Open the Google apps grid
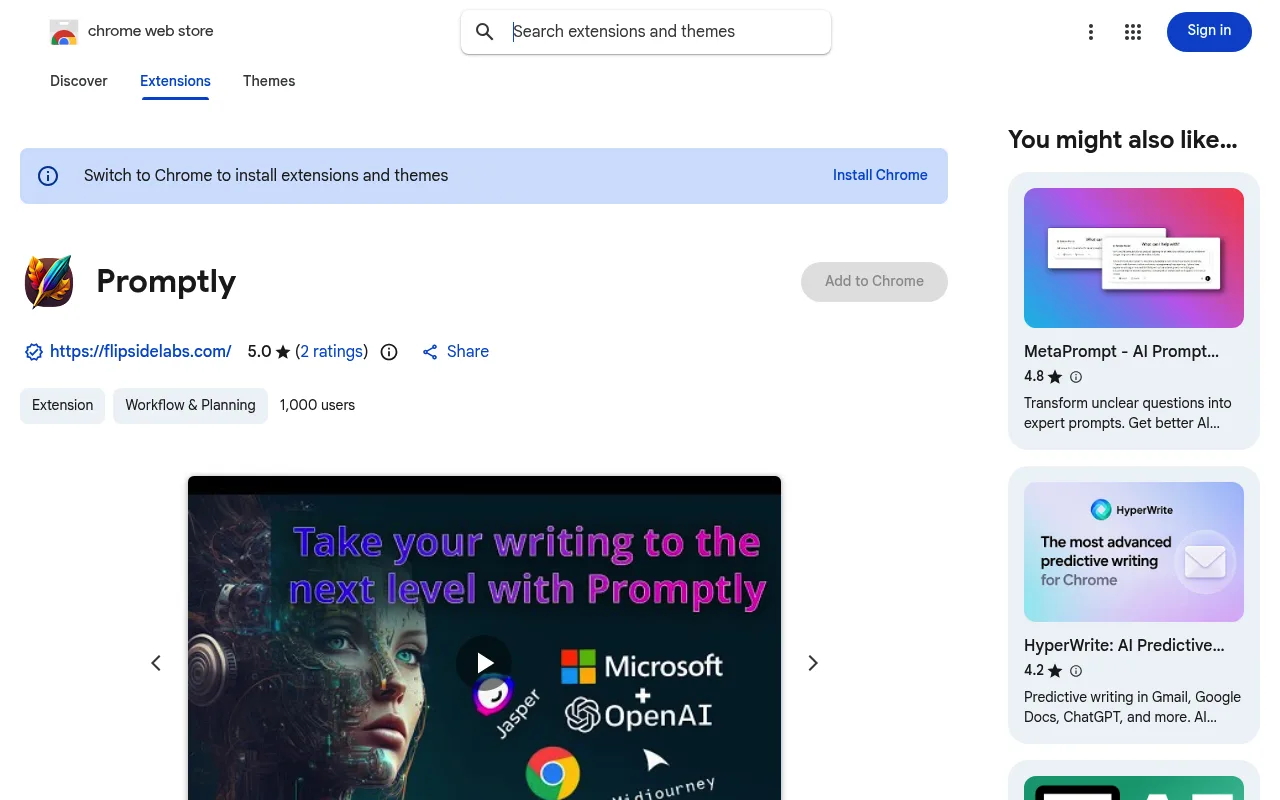 pos(1133,32)
